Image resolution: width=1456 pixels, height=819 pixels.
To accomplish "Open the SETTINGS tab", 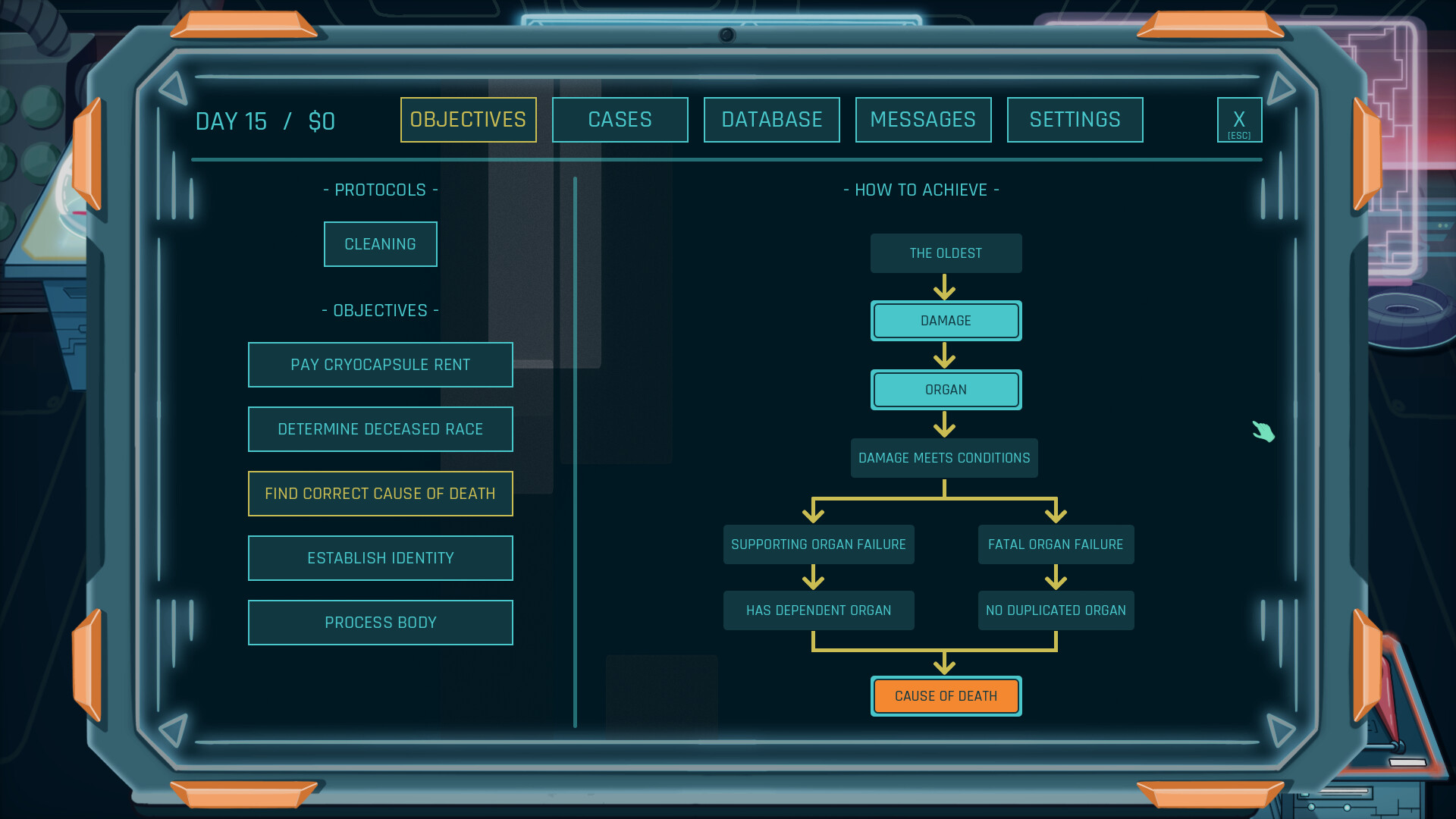I will 1075,119.
